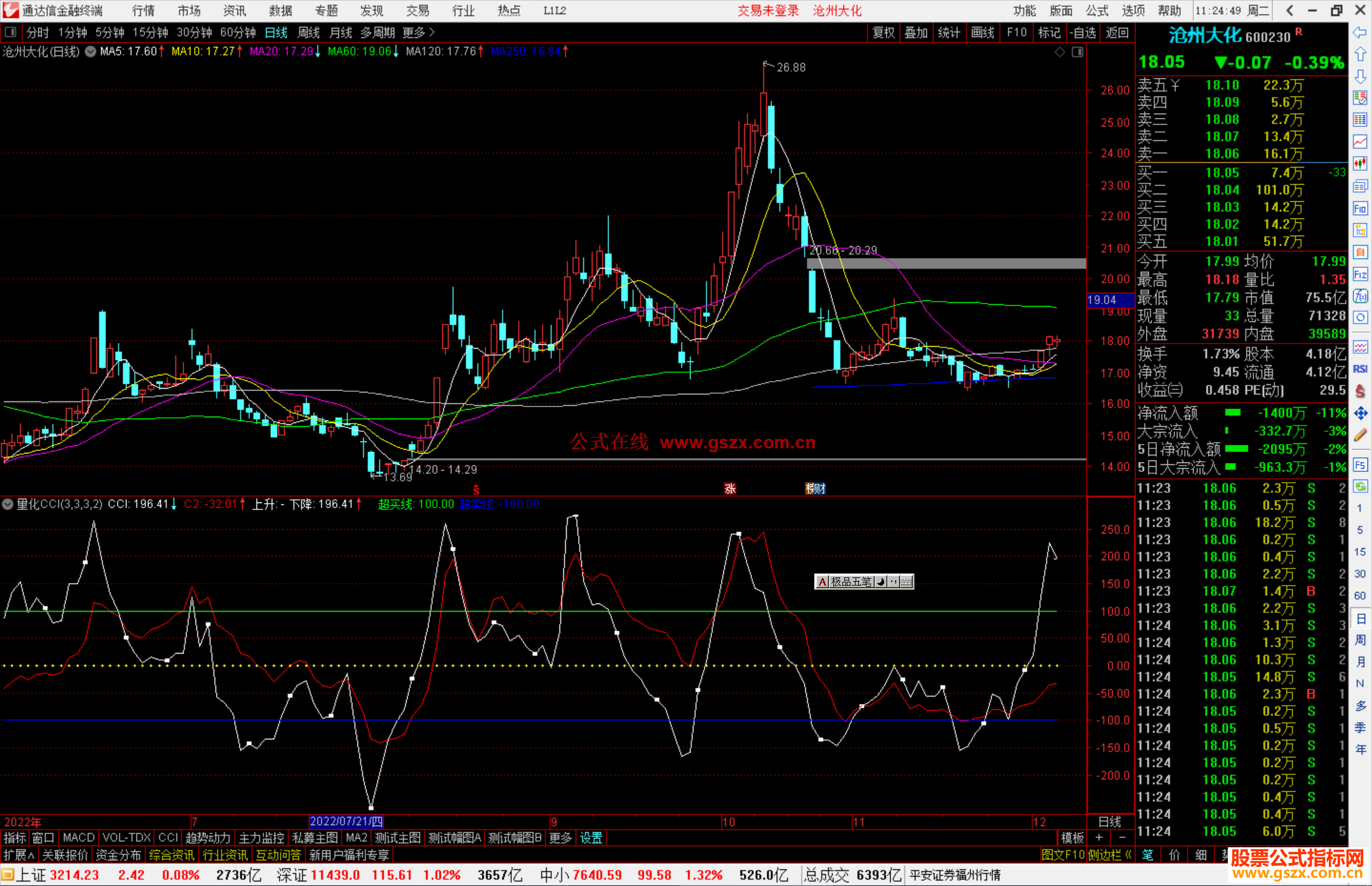Select the pencil drawing tool icon
Screen dimensions: 1372x886
tap(1360, 435)
